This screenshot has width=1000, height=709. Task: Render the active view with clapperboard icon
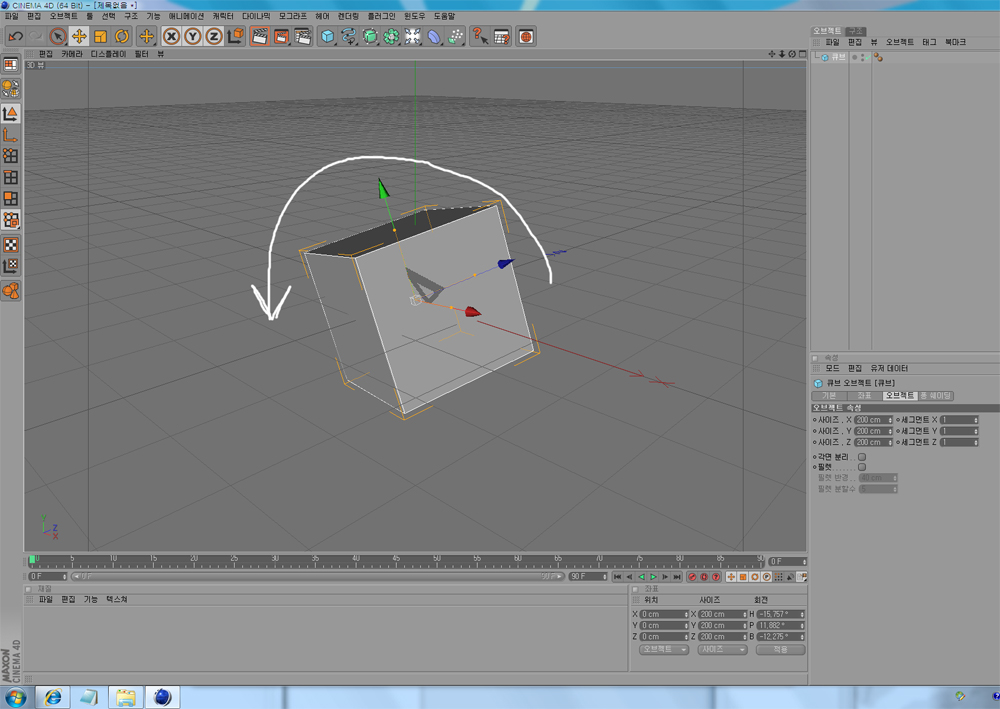(x=260, y=36)
